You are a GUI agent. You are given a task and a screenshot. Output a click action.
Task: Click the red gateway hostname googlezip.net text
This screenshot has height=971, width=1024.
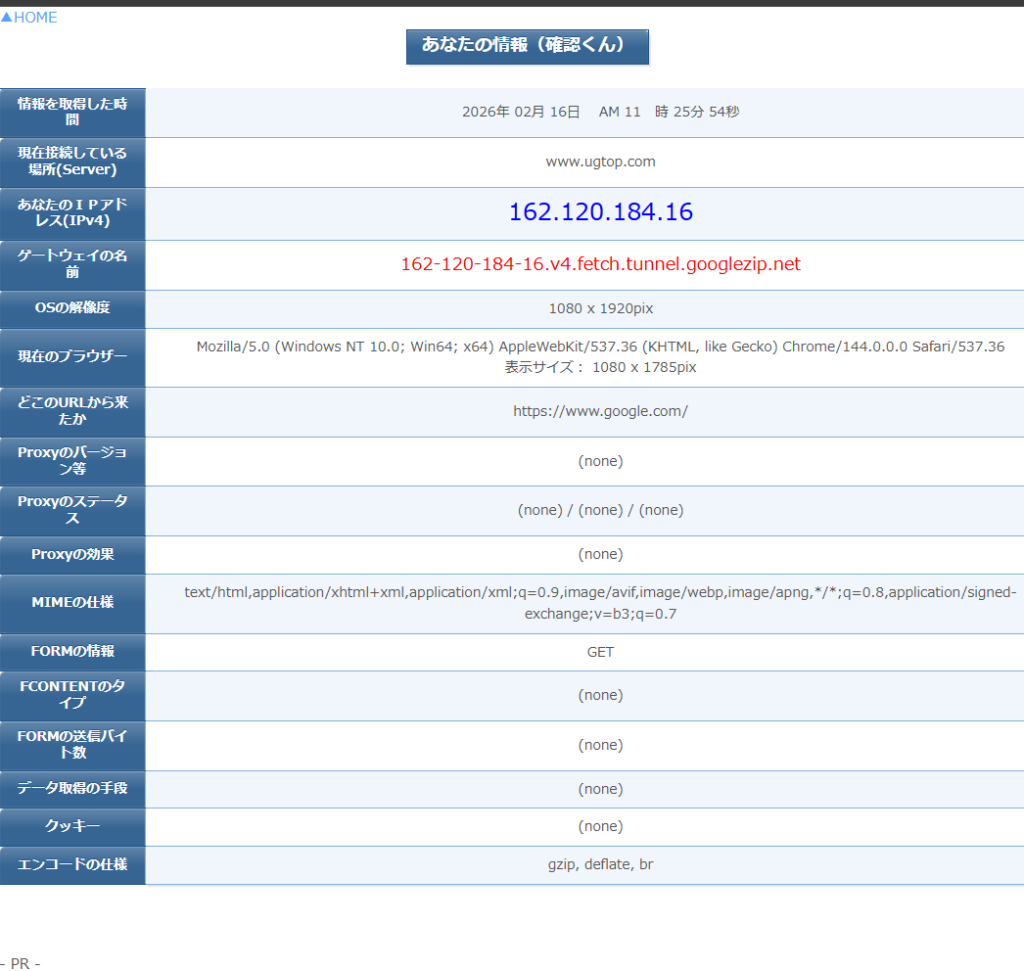(x=600, y=264)
